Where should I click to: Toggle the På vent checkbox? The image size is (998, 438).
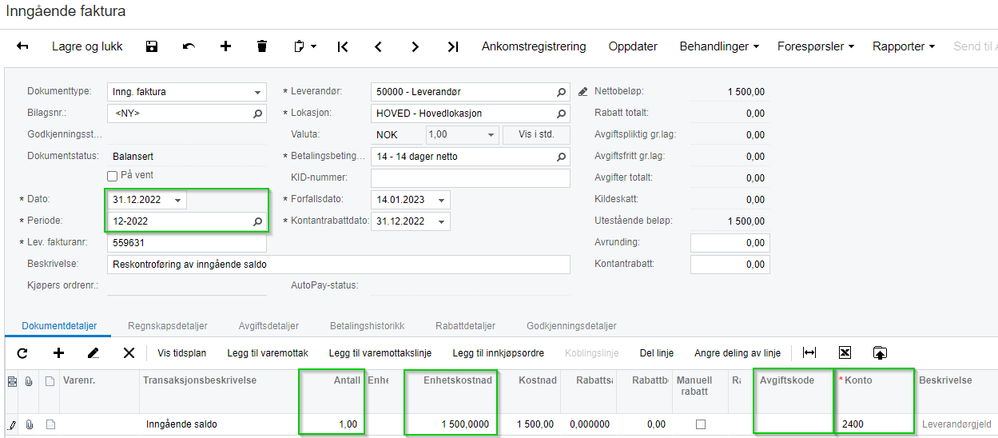tap(113, 176)
